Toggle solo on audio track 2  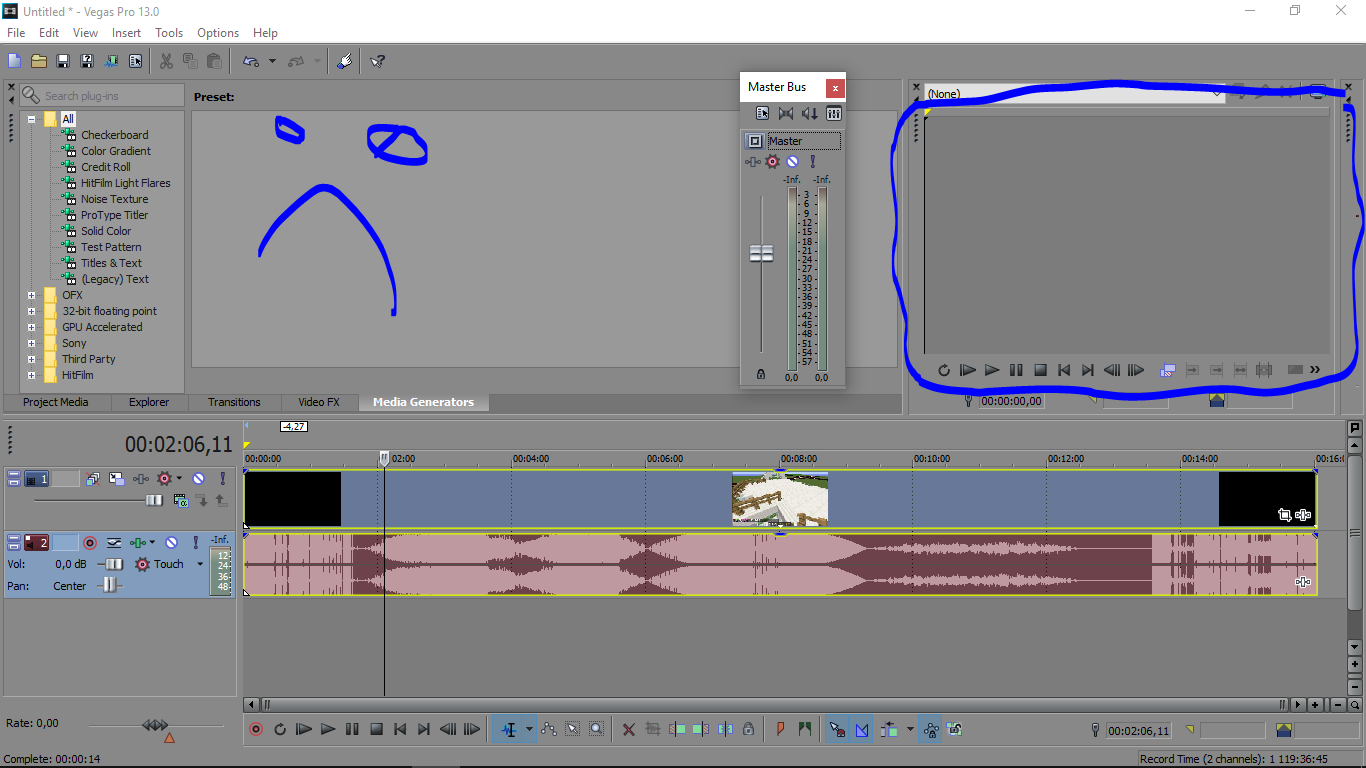[195, 542]
